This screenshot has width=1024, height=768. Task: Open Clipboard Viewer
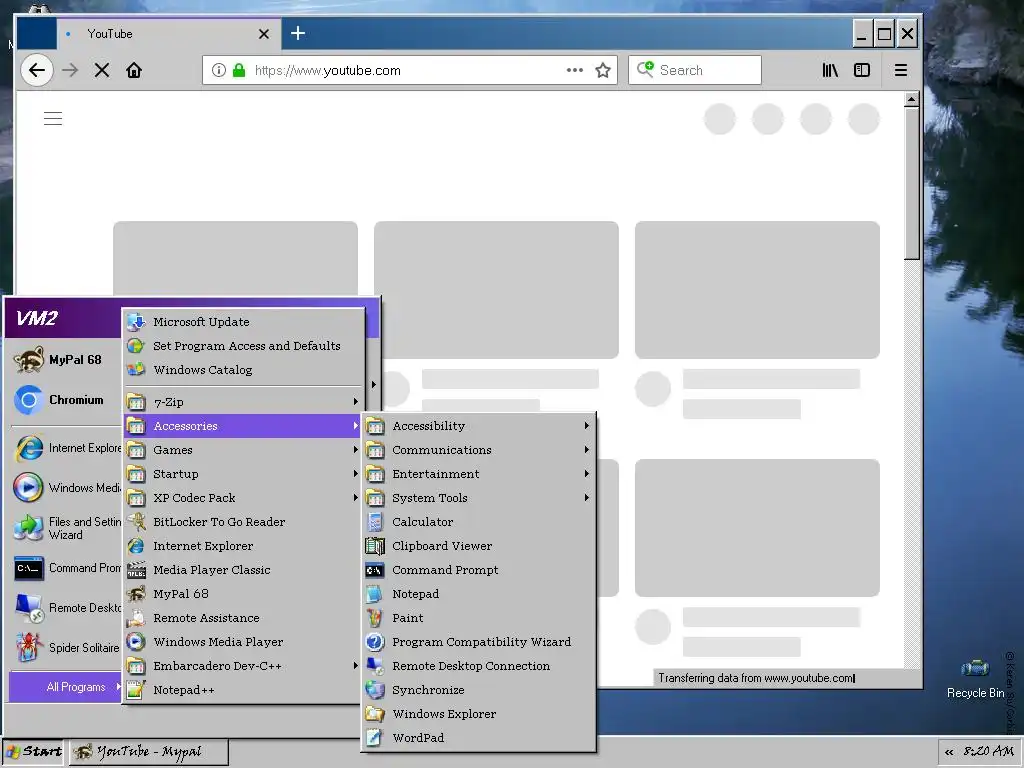pos(479,546)
